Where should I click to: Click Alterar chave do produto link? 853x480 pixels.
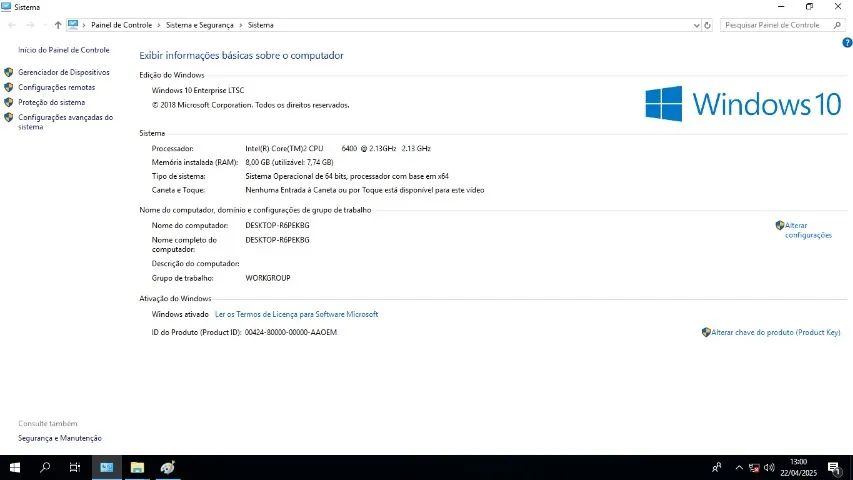tap(776, 332)
